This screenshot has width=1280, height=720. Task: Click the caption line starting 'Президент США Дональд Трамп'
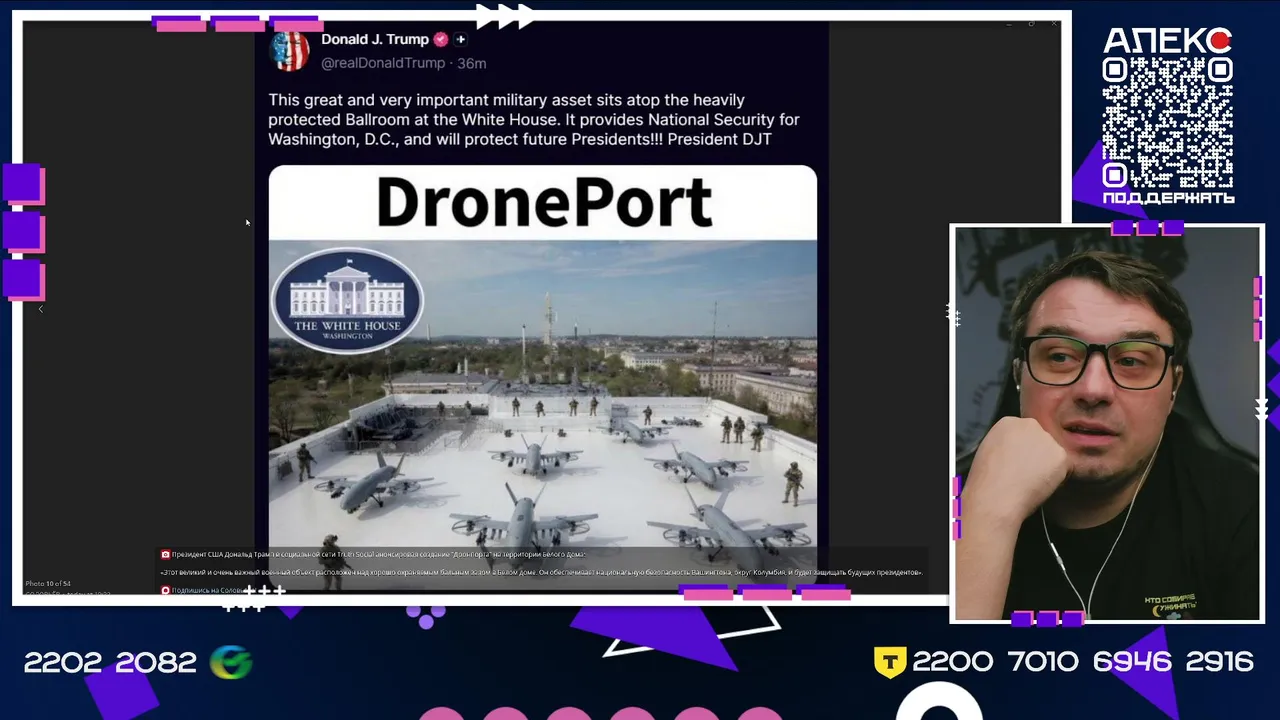pos(379,554)
